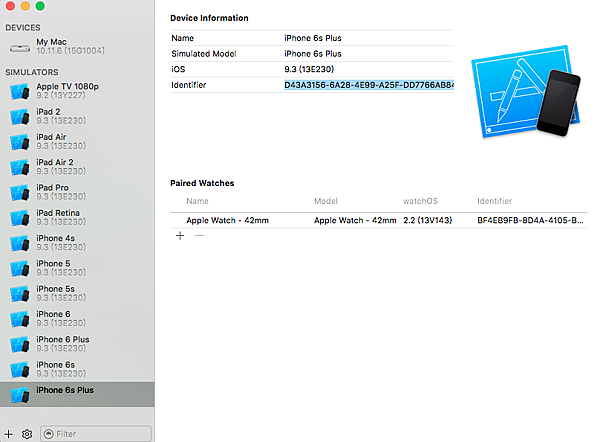The height and width of the screenshot is (442, 600).
Task: Click the watch identifier BF4EB9FB cell
Action: click(530, 220)
